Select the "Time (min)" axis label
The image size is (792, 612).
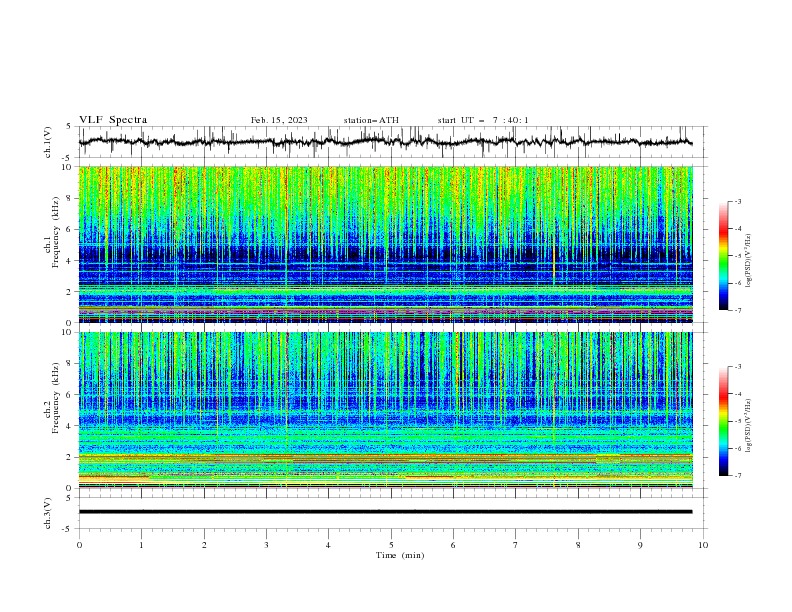(400, 555)
